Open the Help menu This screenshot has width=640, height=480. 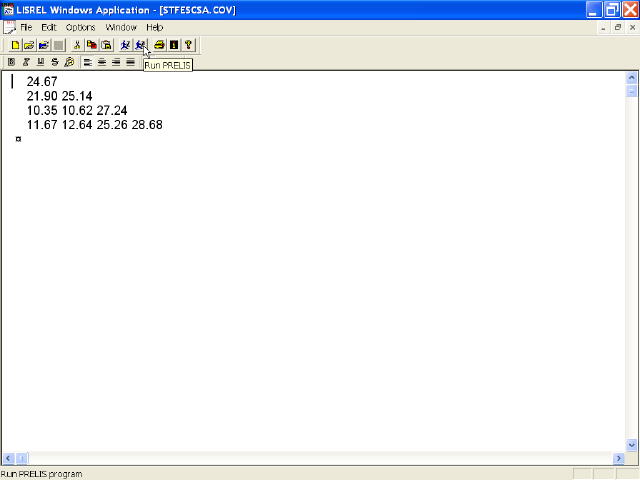click(154, 27)
